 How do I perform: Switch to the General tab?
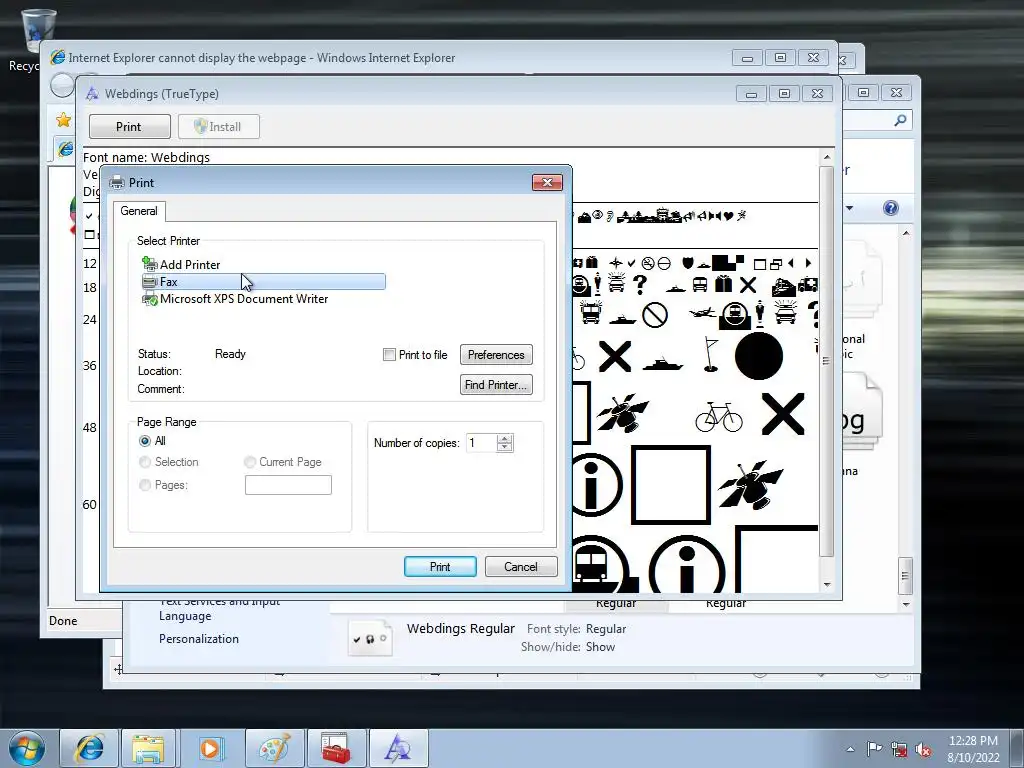point(139,211)
